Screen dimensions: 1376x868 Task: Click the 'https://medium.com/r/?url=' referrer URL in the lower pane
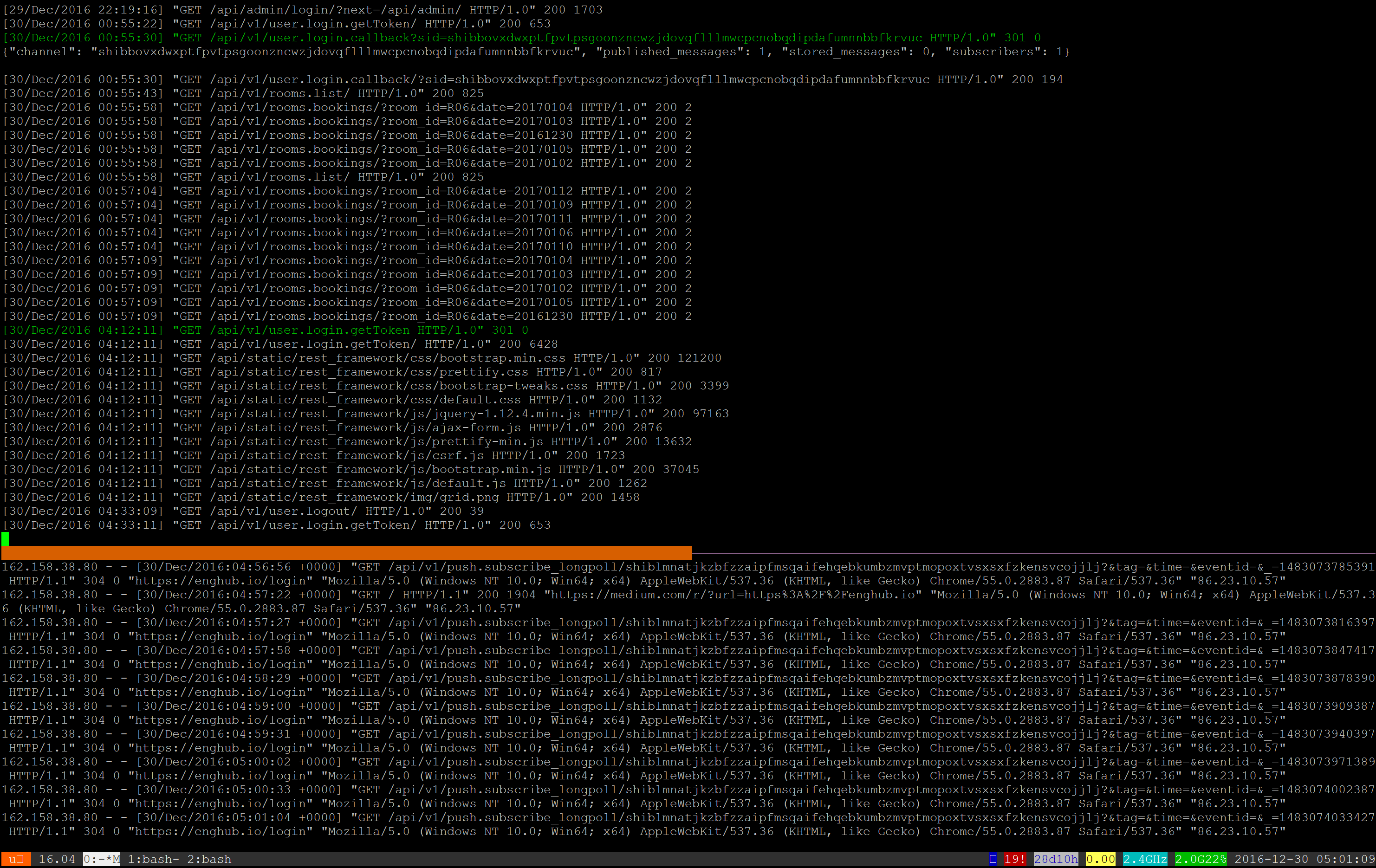click(733, 594)
